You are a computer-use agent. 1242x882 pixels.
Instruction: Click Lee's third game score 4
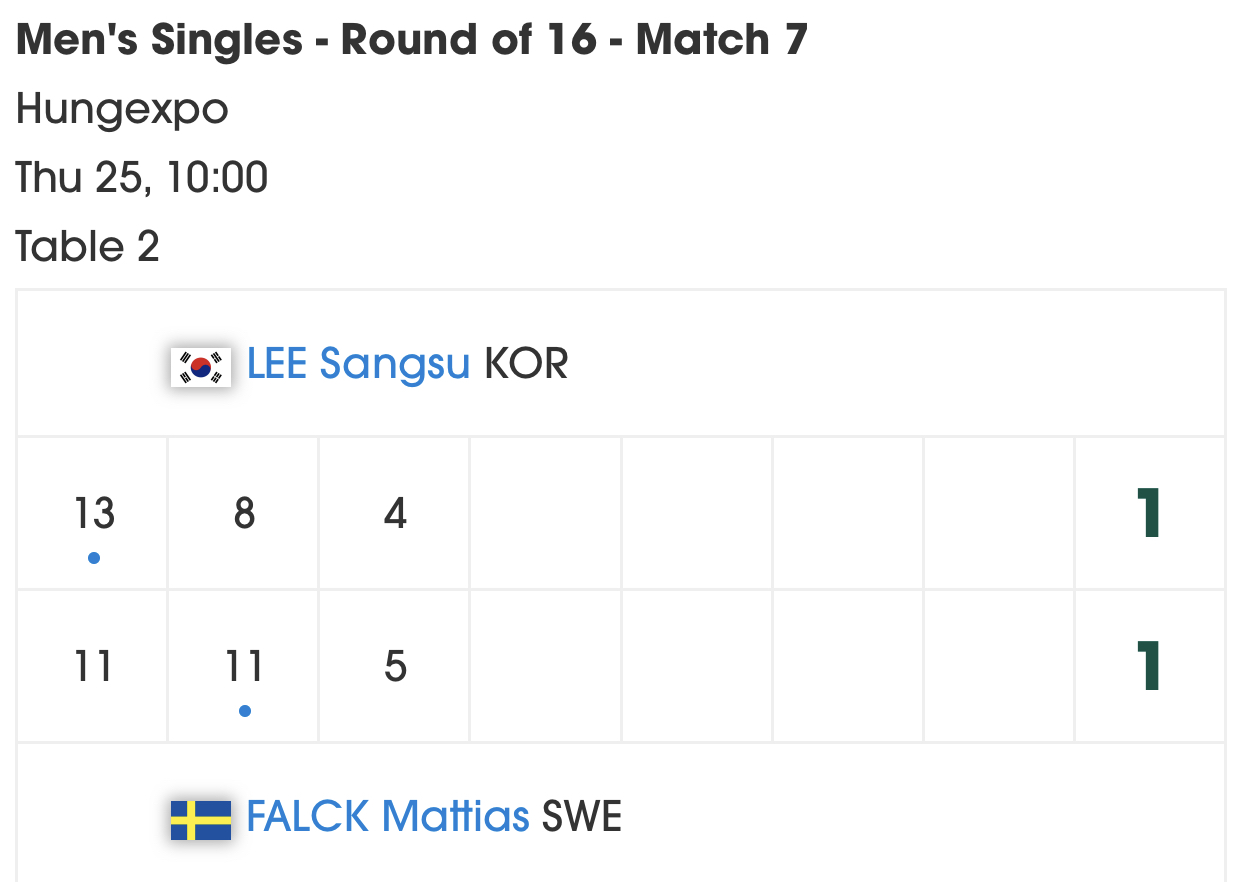click(395, 514)
